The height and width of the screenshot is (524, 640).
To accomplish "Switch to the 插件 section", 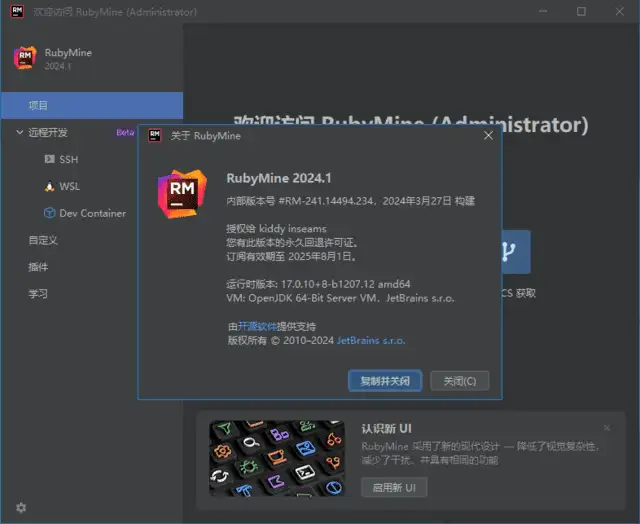I will point(38,267).
